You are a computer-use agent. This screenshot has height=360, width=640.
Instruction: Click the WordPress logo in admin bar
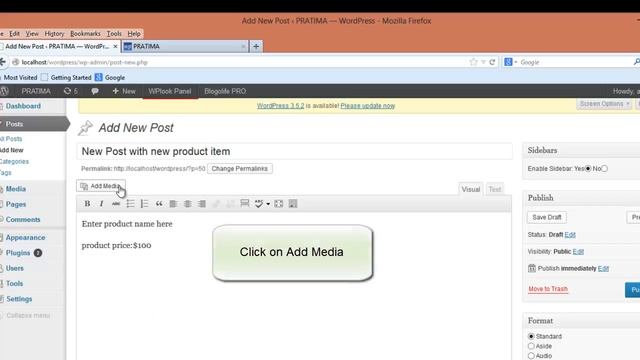5,91
